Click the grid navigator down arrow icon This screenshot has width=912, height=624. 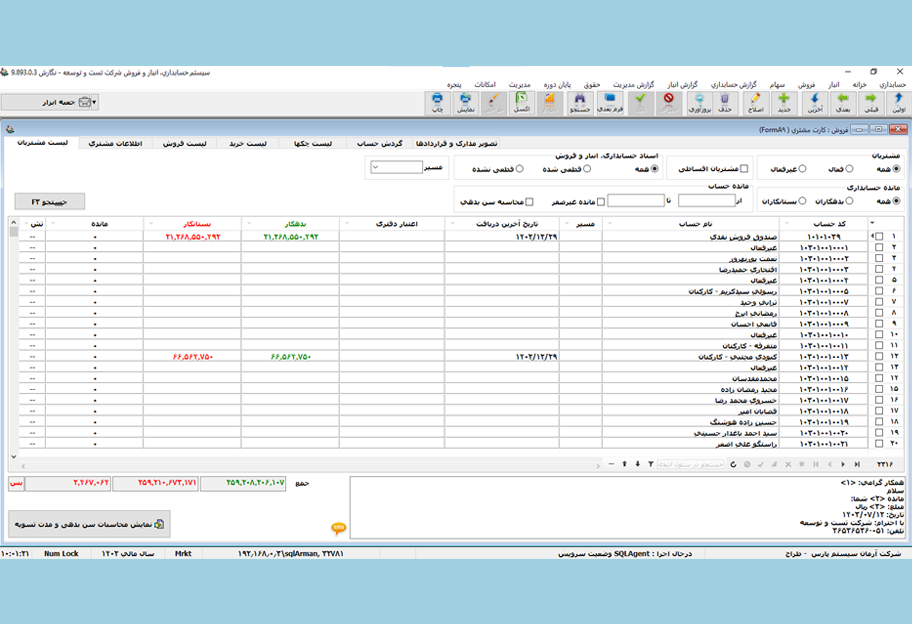pos(637,464)
